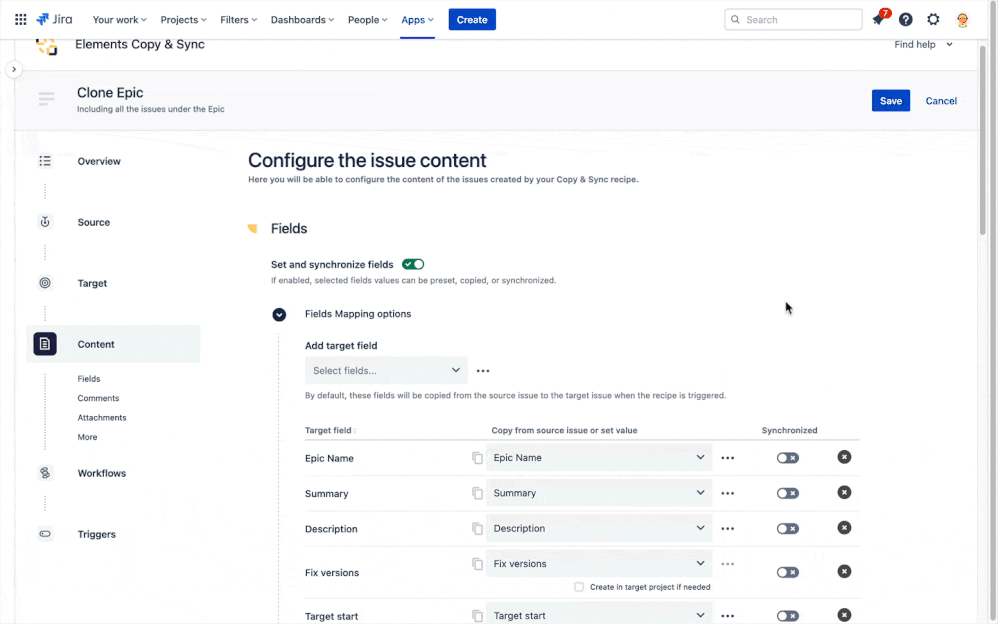The width and height of the screenshot is (998, 624).
Task: Click the copy icon beside Description dropdown
Action: 477,528
